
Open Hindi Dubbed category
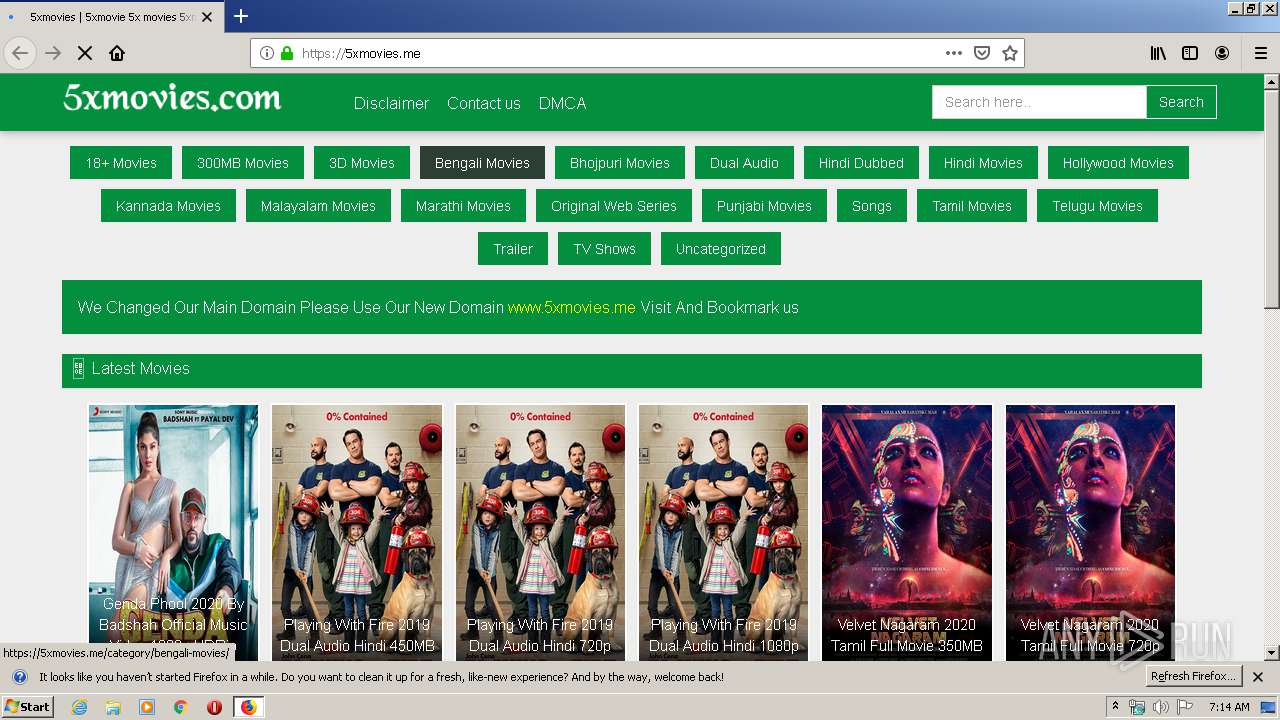[x=861, y=163]
